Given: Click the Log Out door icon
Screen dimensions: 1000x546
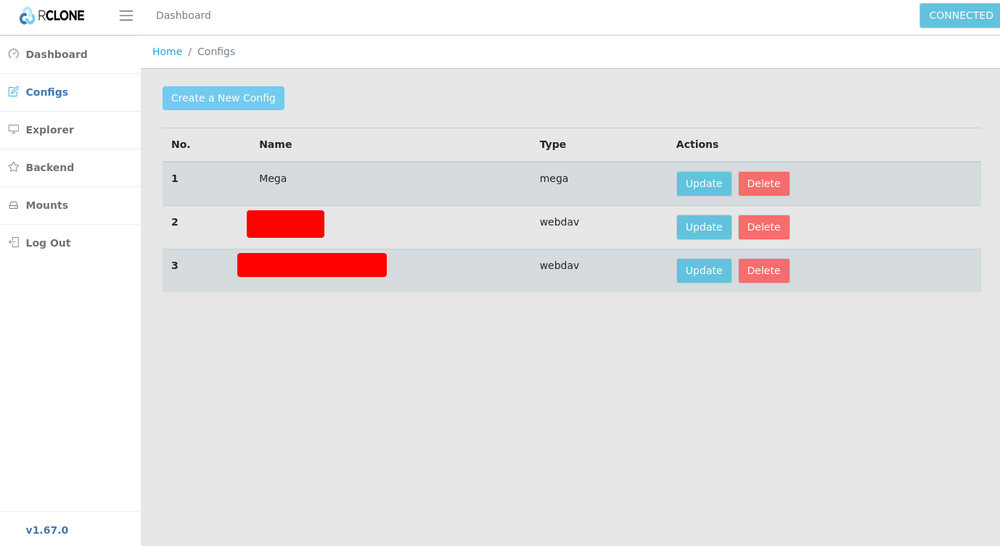Looking at the screenshot, I should click(13, 242).
